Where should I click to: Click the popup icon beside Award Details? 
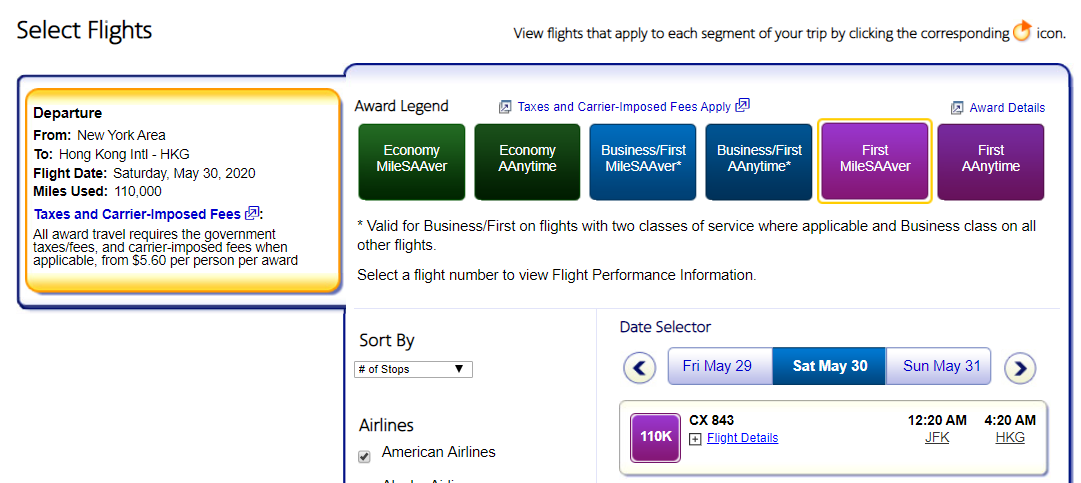click(957, 108)
